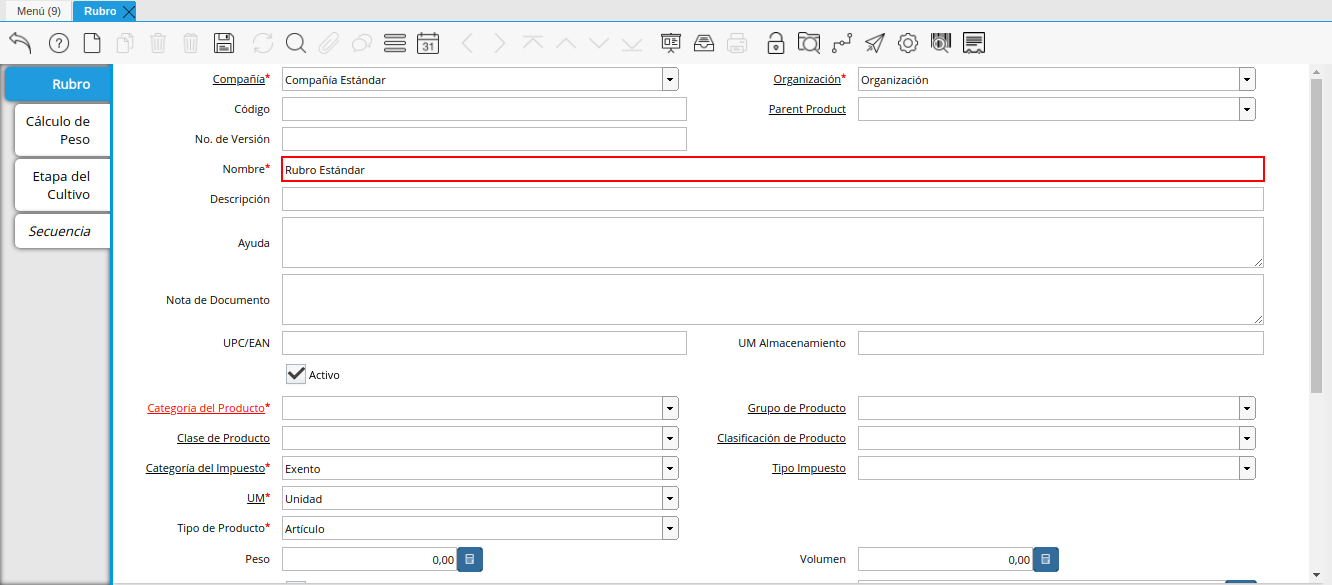Click the barcode scan icon
This screenshot has width=1332, height=585.
pos(941,43)
